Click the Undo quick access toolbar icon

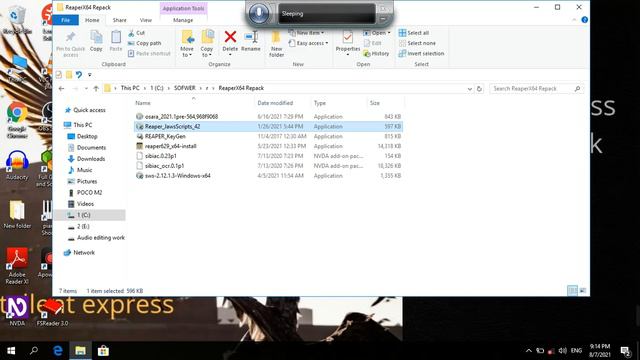(79, 74)
